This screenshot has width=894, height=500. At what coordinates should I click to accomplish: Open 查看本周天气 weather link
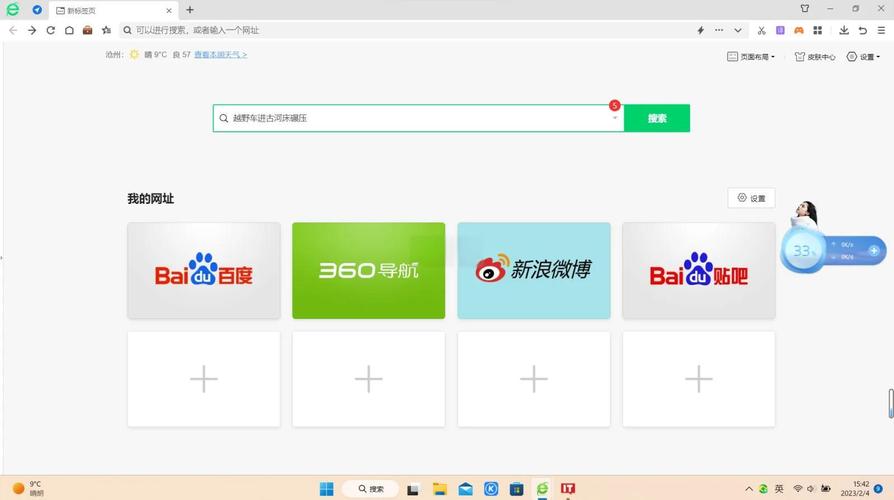221,55
